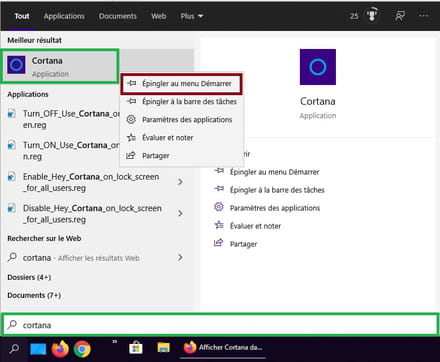Click Épingler à la barre des tâches in preview pane

277,190
